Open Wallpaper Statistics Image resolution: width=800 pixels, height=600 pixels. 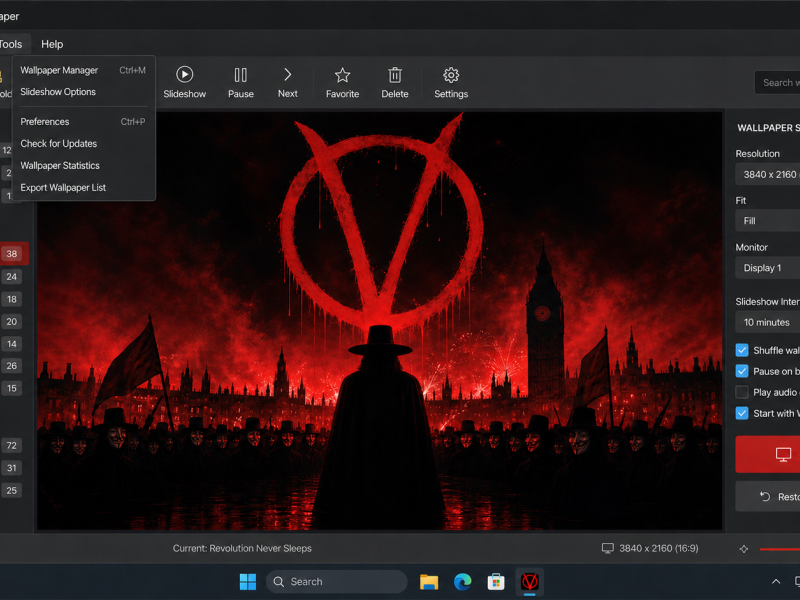[x=83, y=165]
